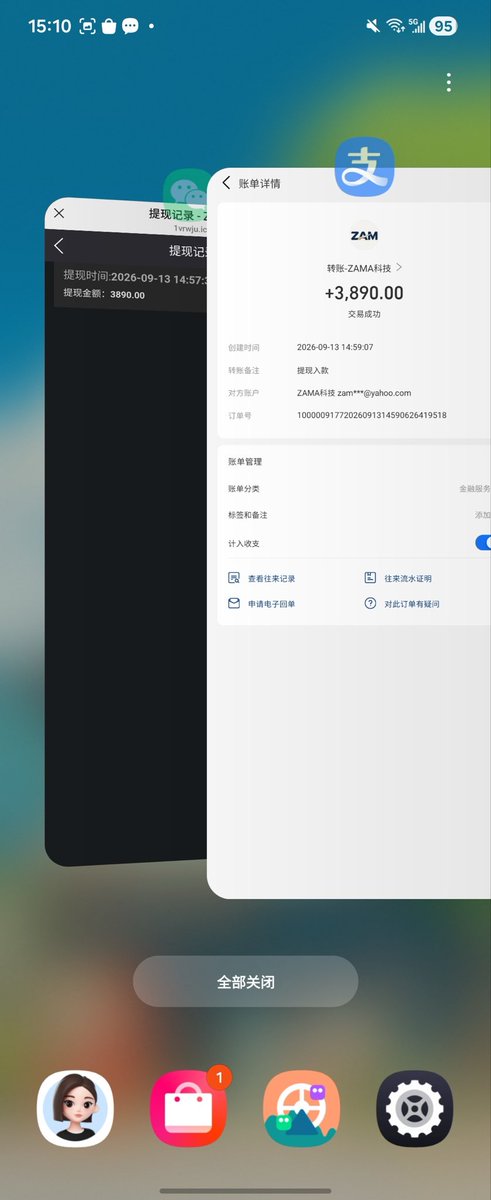Tap the chat bubble notification icon in the status bar
491x1200 pixels.
pyautogui.click(x=130, y=27)
